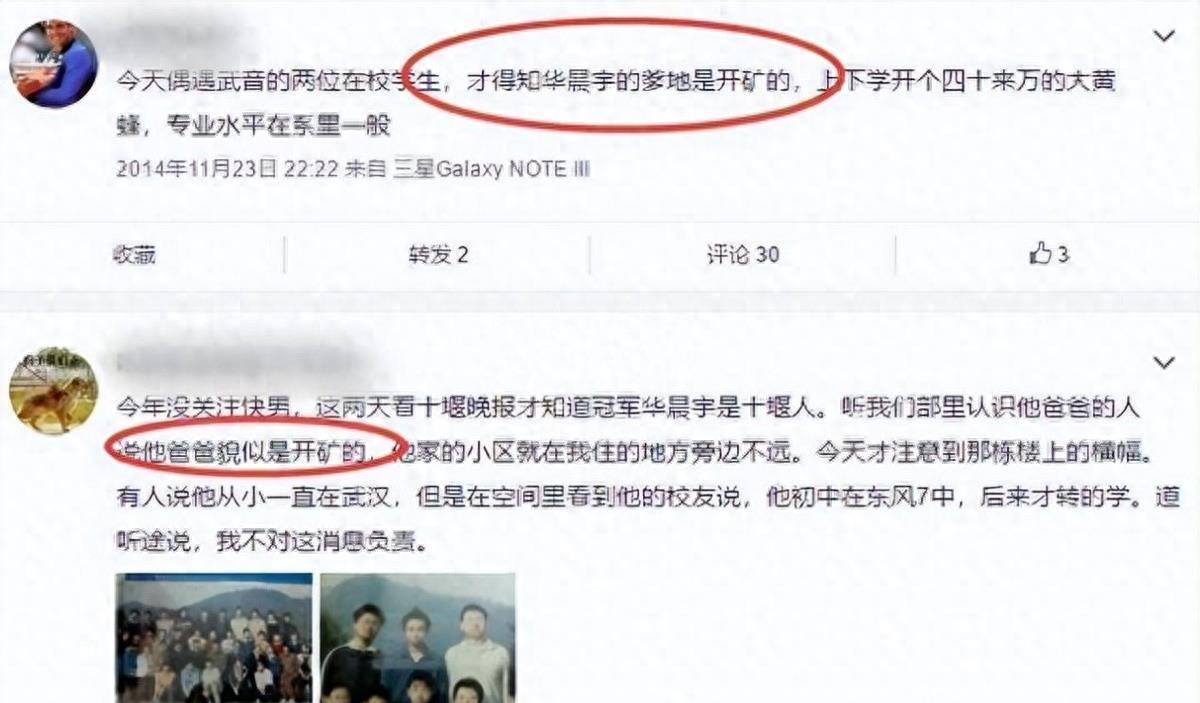
Task: Open the second photo thumbnail with boys
Action: pyautogui.click(x=418, y=638)
